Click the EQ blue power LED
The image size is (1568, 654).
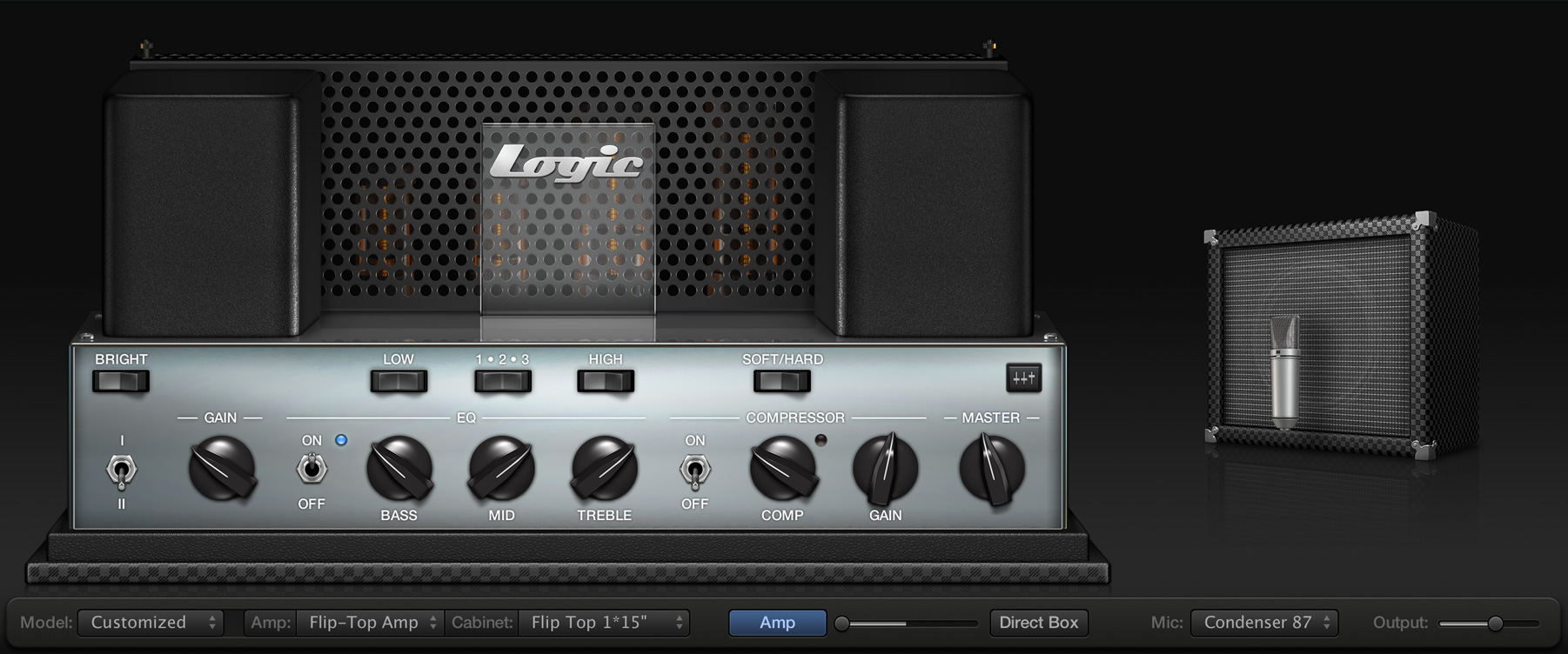tap(341, 440)
